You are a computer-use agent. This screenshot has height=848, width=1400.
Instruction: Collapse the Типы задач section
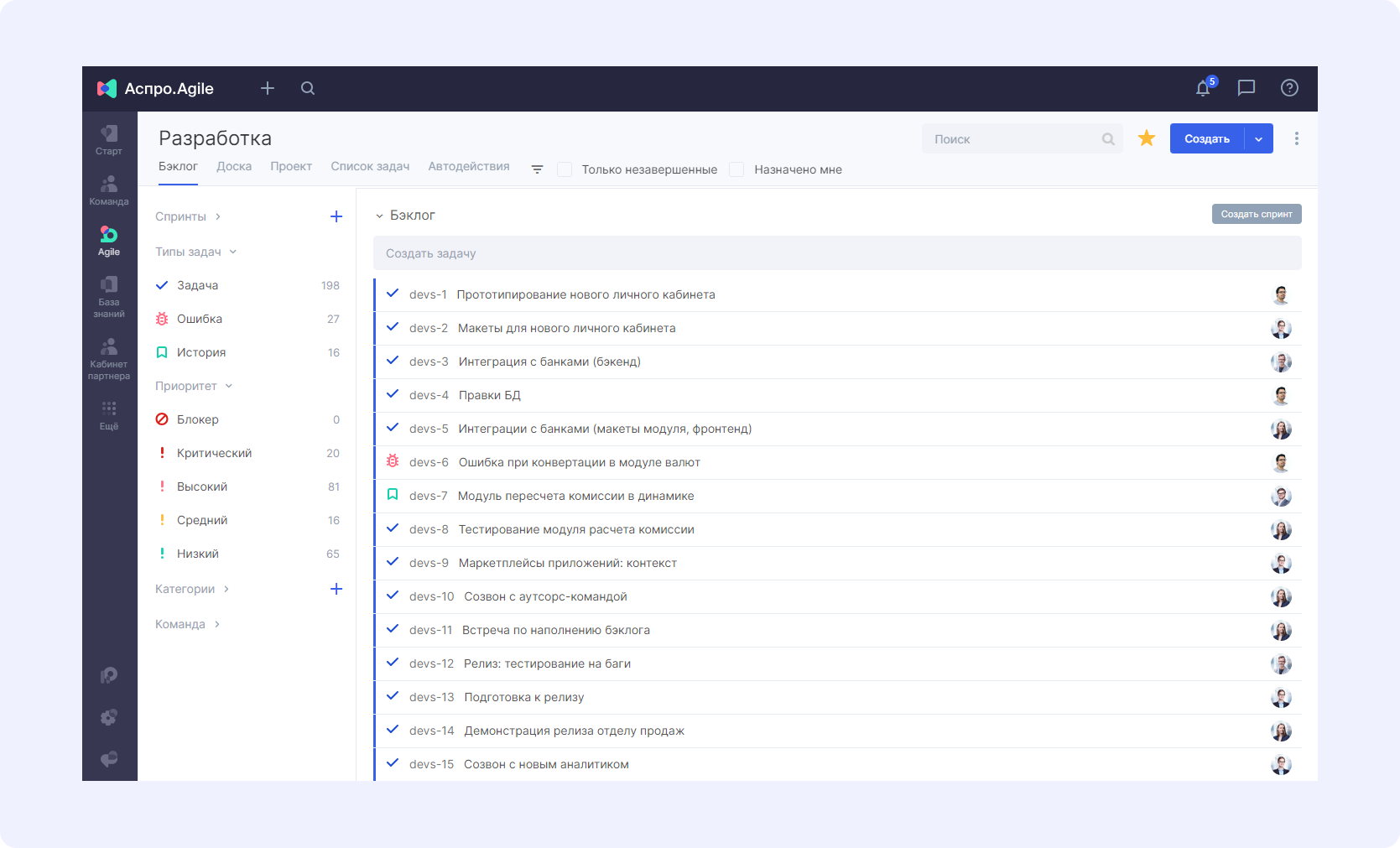pyautogui.click(x=195, y=252)
